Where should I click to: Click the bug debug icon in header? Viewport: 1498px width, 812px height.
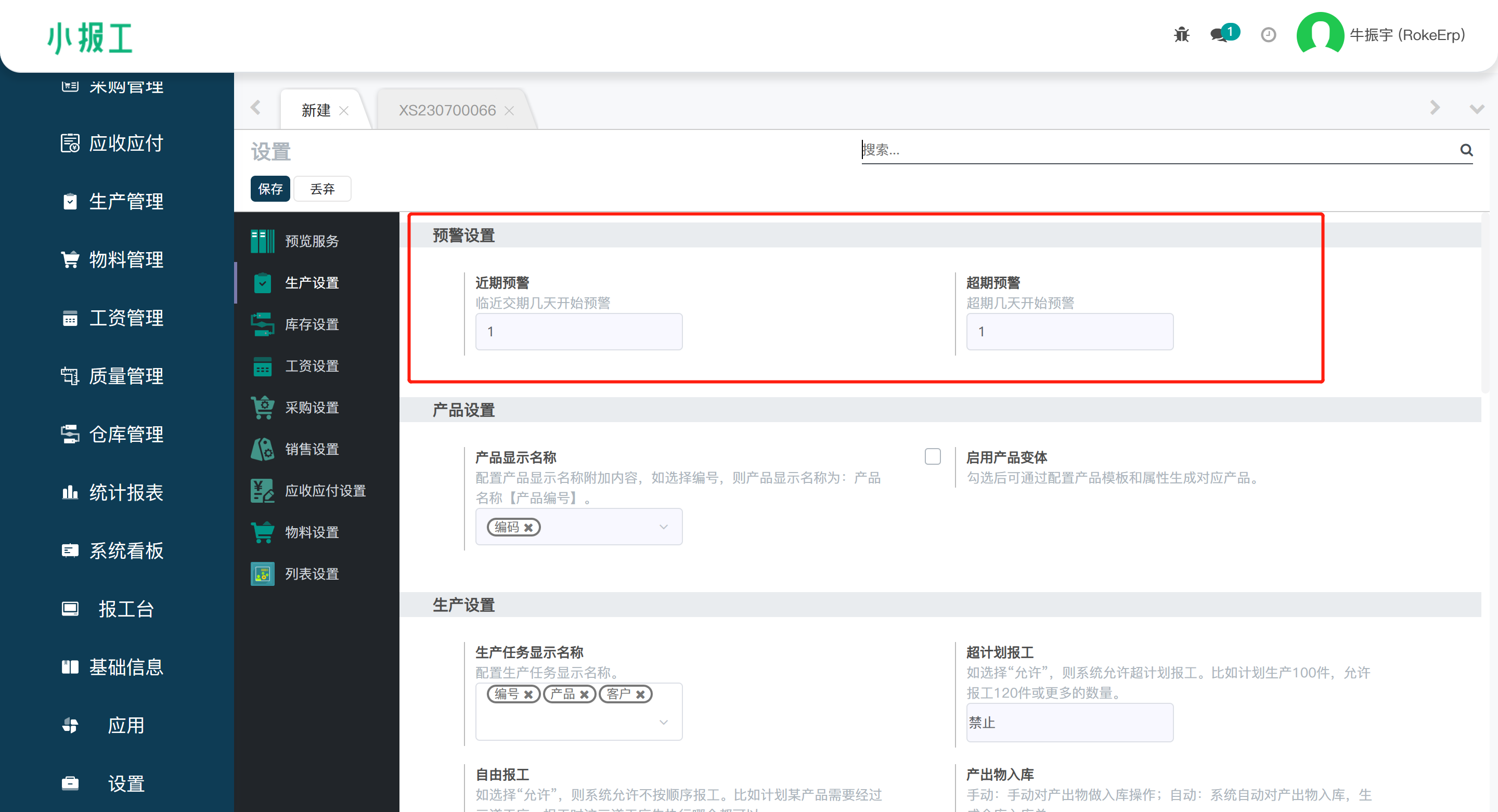(1181, 35)
